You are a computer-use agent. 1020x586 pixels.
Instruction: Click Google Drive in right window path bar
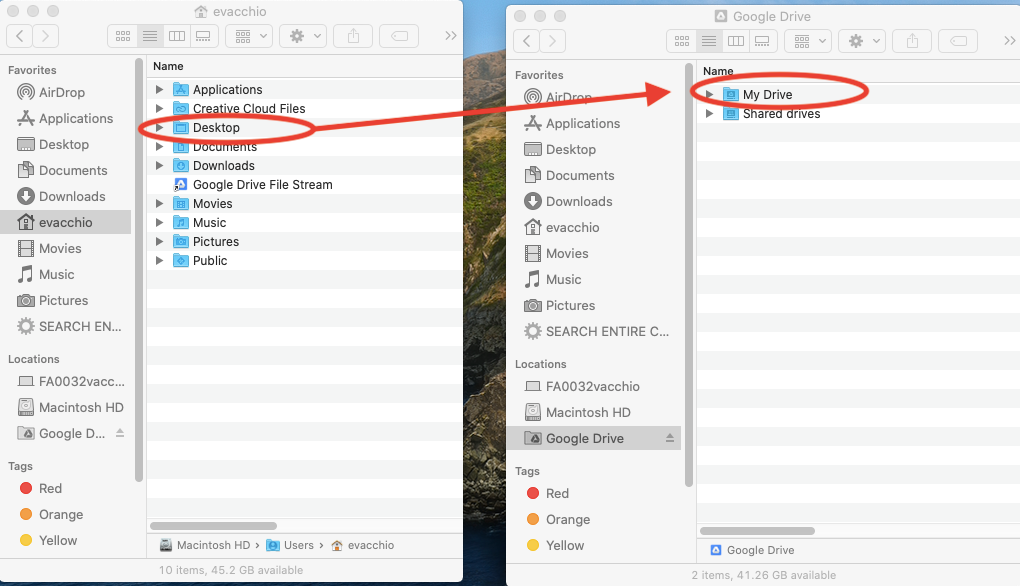[x=752, y=550]
